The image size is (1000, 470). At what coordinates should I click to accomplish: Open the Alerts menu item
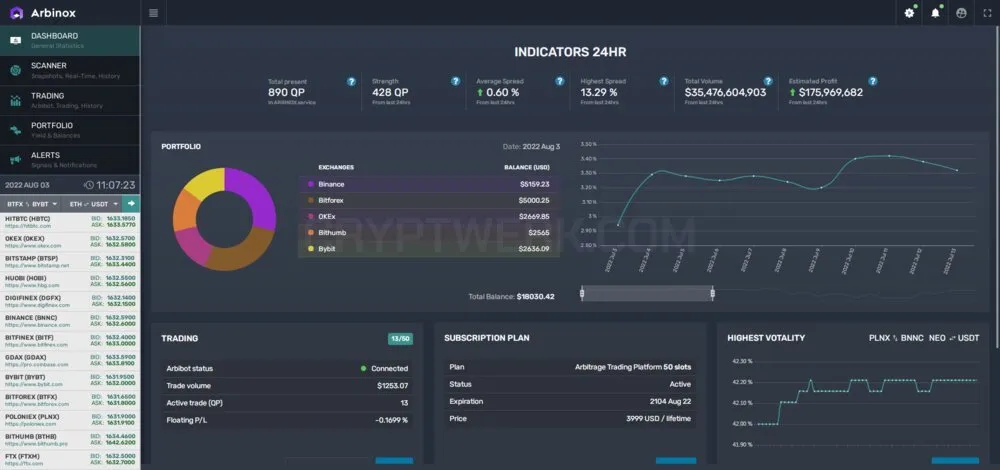70,160
